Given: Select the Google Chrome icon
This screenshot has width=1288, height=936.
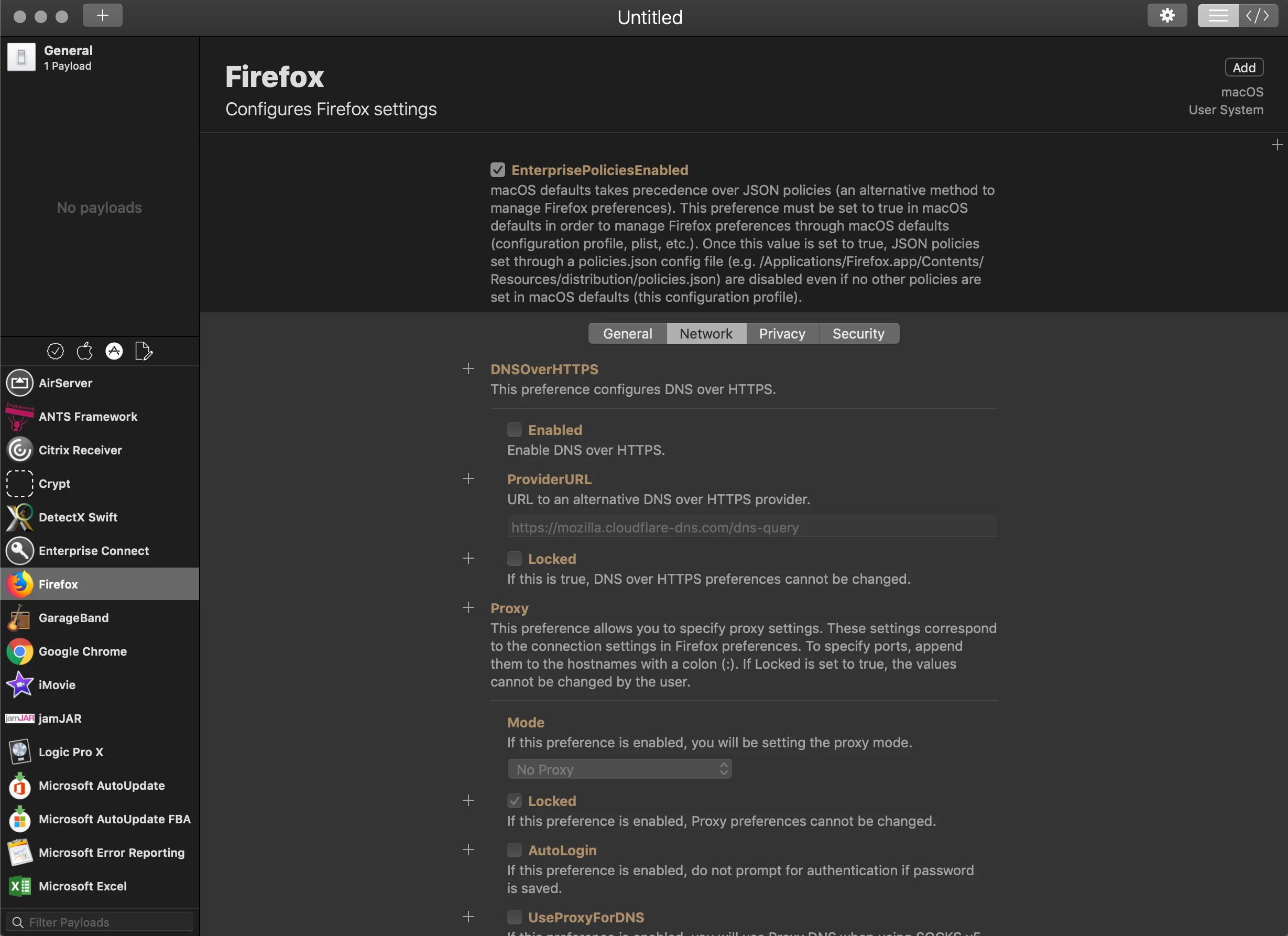Looking at the screenshot, I should pos(20,651).
